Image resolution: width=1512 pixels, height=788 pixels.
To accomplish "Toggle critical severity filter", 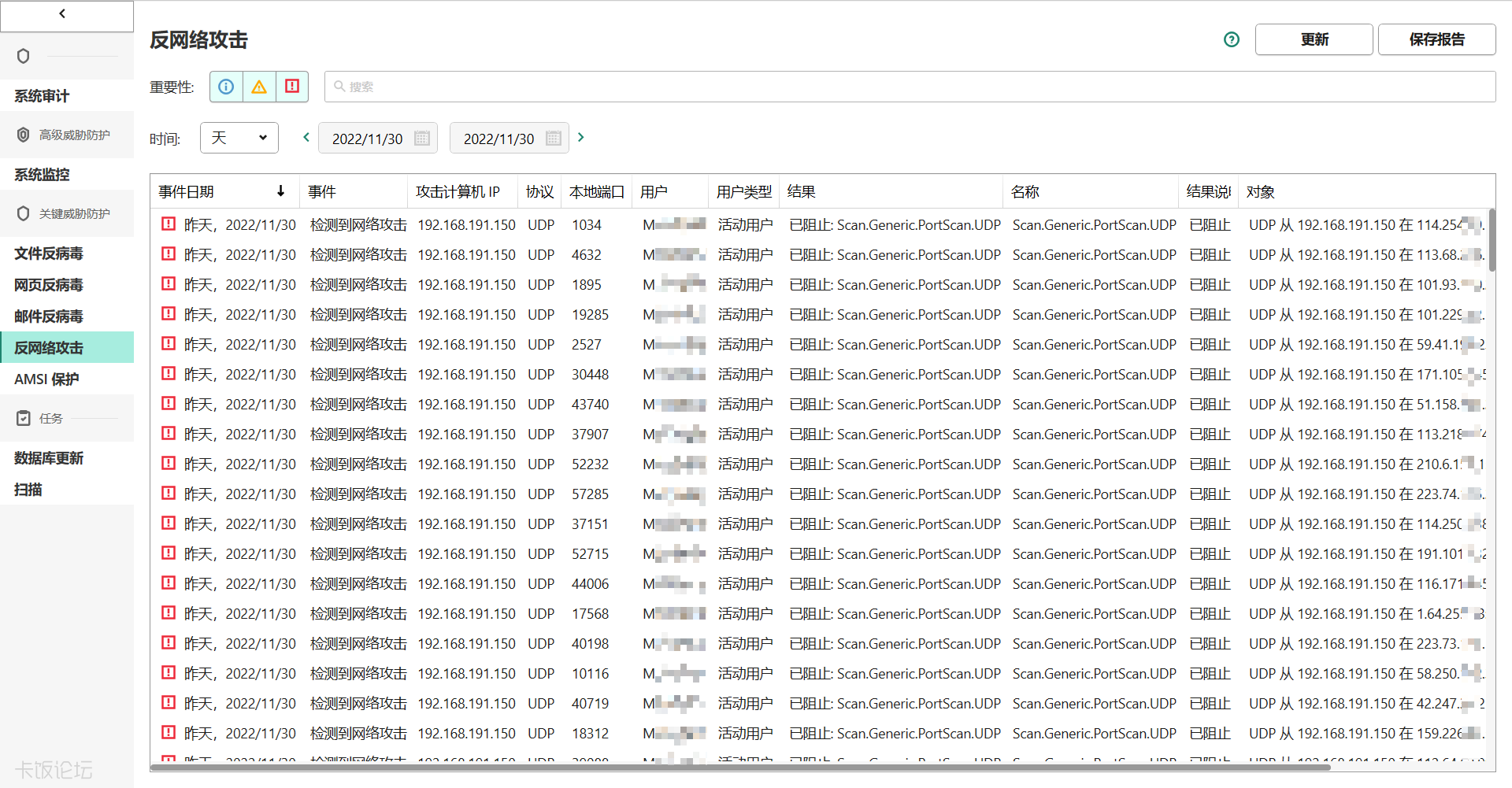I will point(292,87).
